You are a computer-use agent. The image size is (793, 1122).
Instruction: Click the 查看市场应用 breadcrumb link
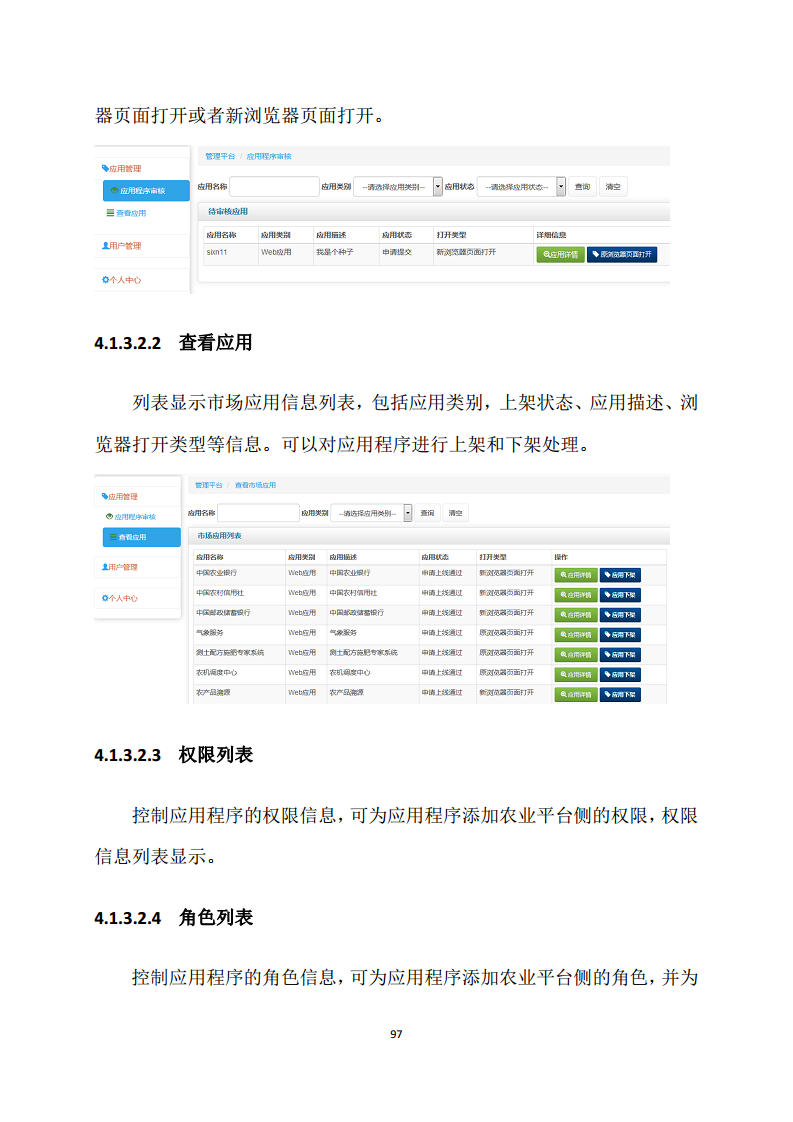[256, 485]
